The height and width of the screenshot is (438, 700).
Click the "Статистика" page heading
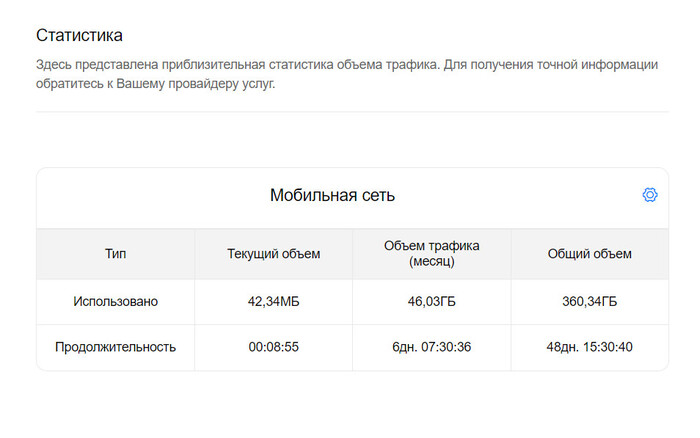[79, 35]
